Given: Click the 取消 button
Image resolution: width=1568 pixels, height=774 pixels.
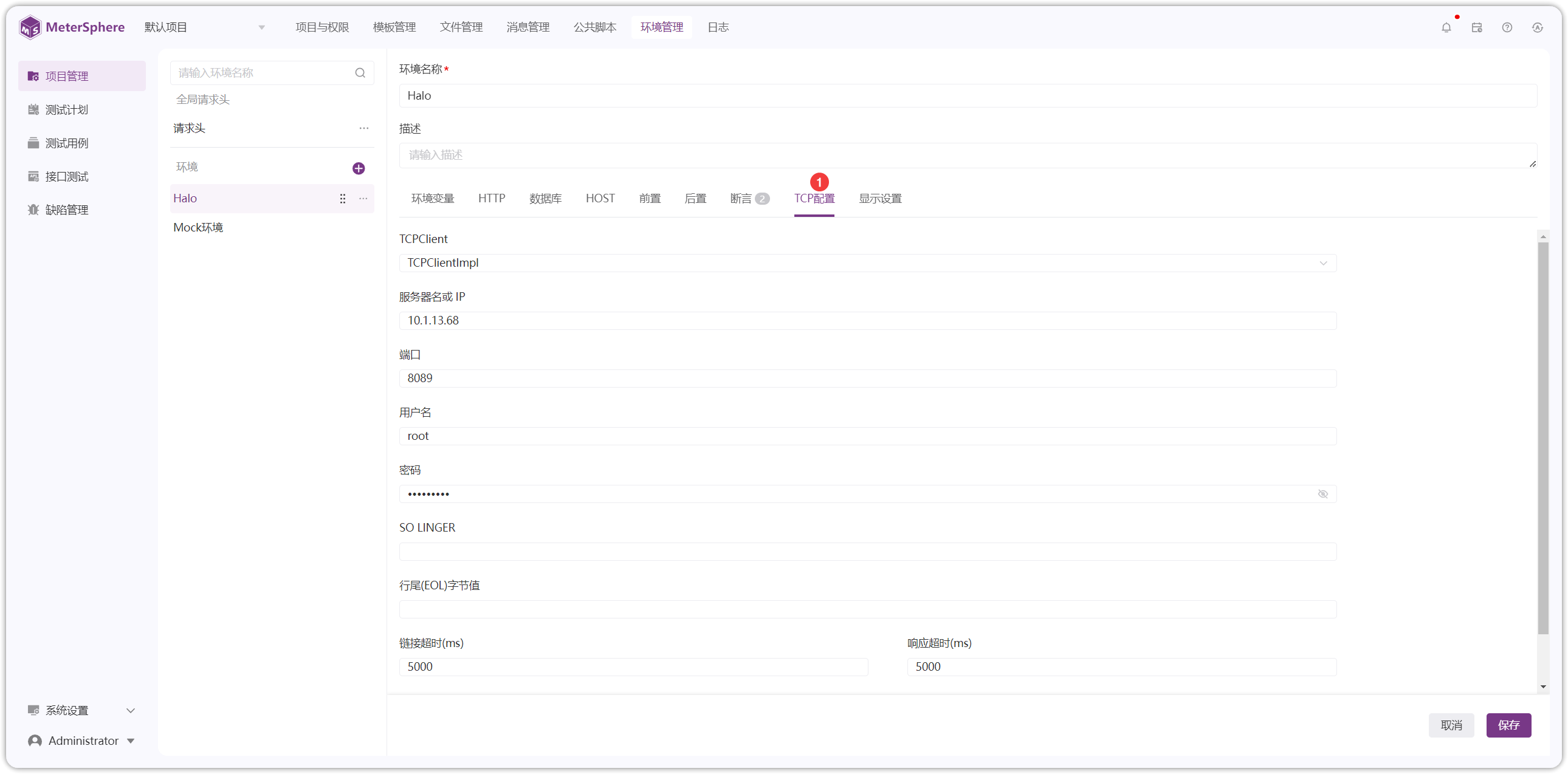Looking at the screenshot, I should pos(1451,725).
